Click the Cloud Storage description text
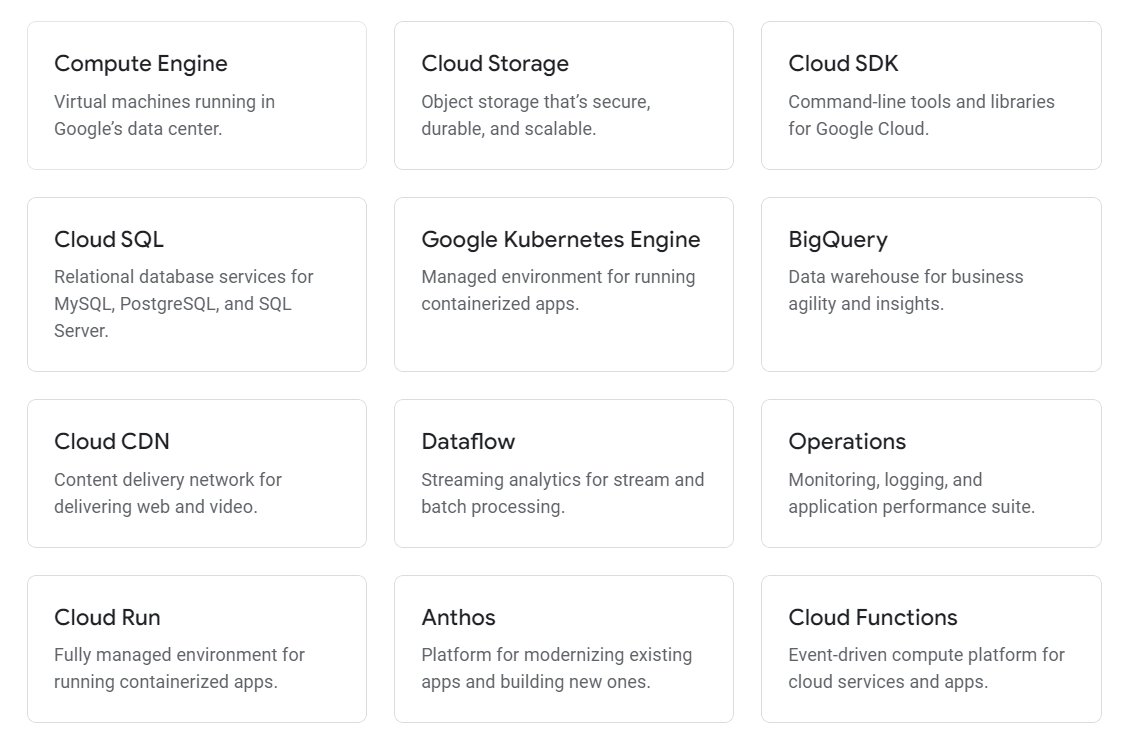Screen dimensions: 1123x738 click(x=536, y=114)
